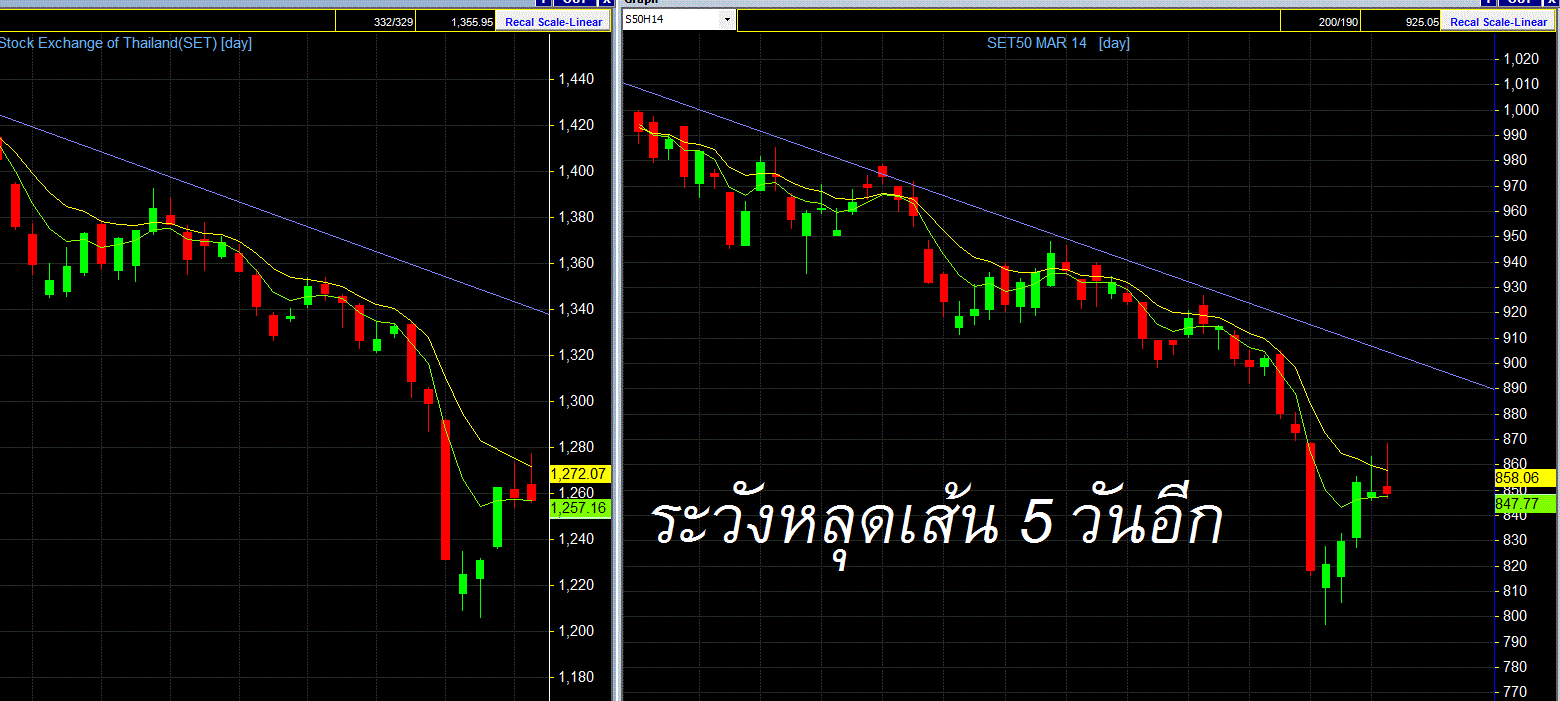Click the 1,300 label on SET price axis
The width and height of the screenshot is (1560, 701).
pyautogui.click(x=577, y=401)
